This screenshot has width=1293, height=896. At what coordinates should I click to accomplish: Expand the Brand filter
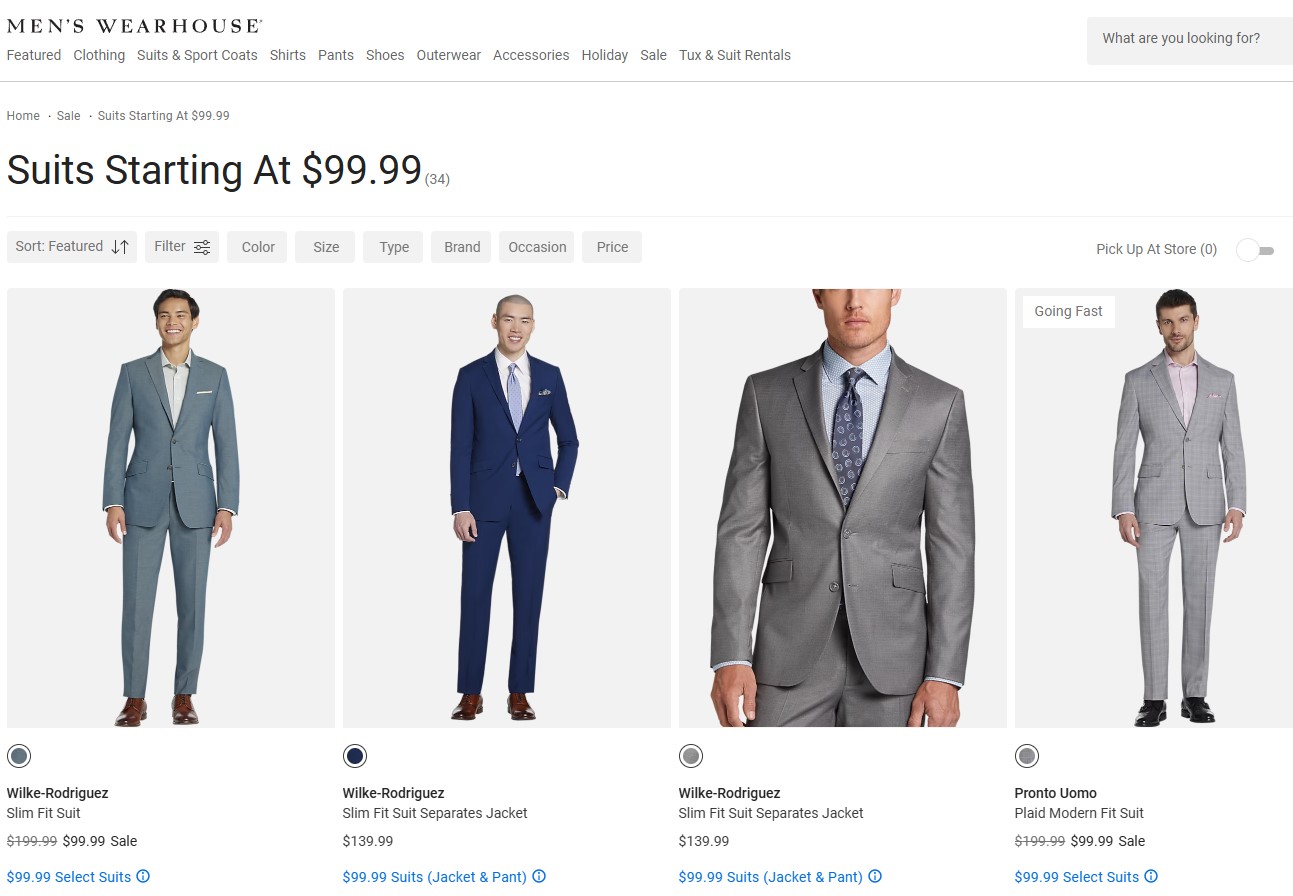461,247
